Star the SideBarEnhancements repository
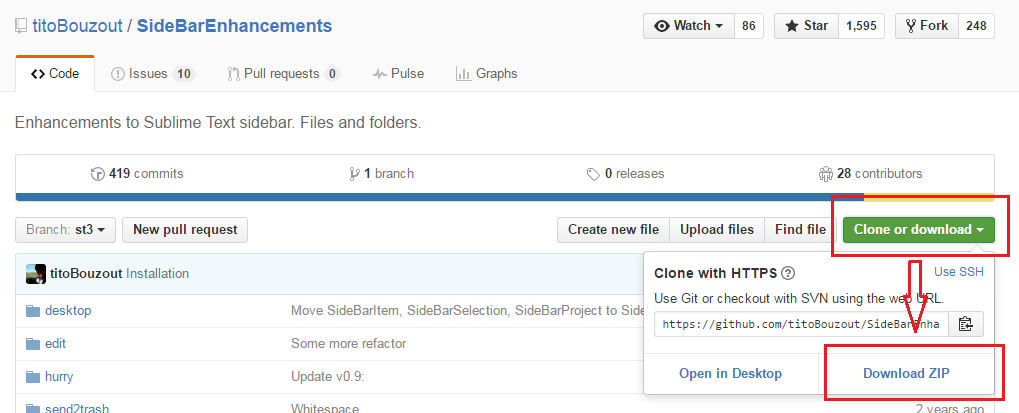 click(x=805, y=26)
